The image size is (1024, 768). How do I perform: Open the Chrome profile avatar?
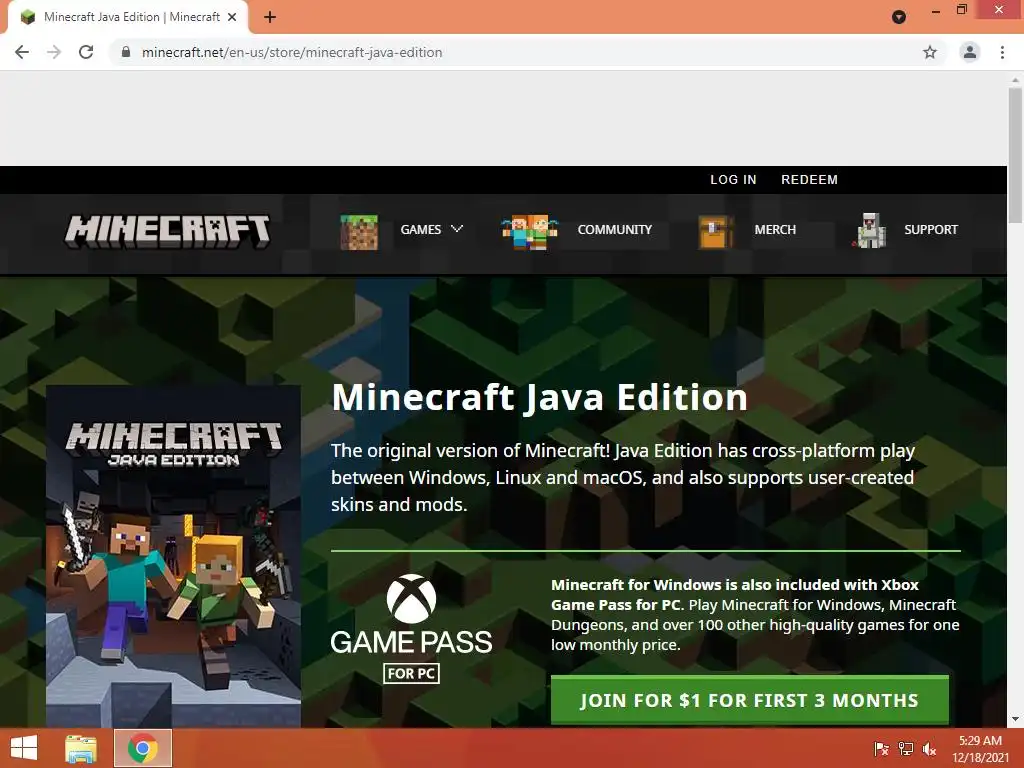tap(970, 52)
